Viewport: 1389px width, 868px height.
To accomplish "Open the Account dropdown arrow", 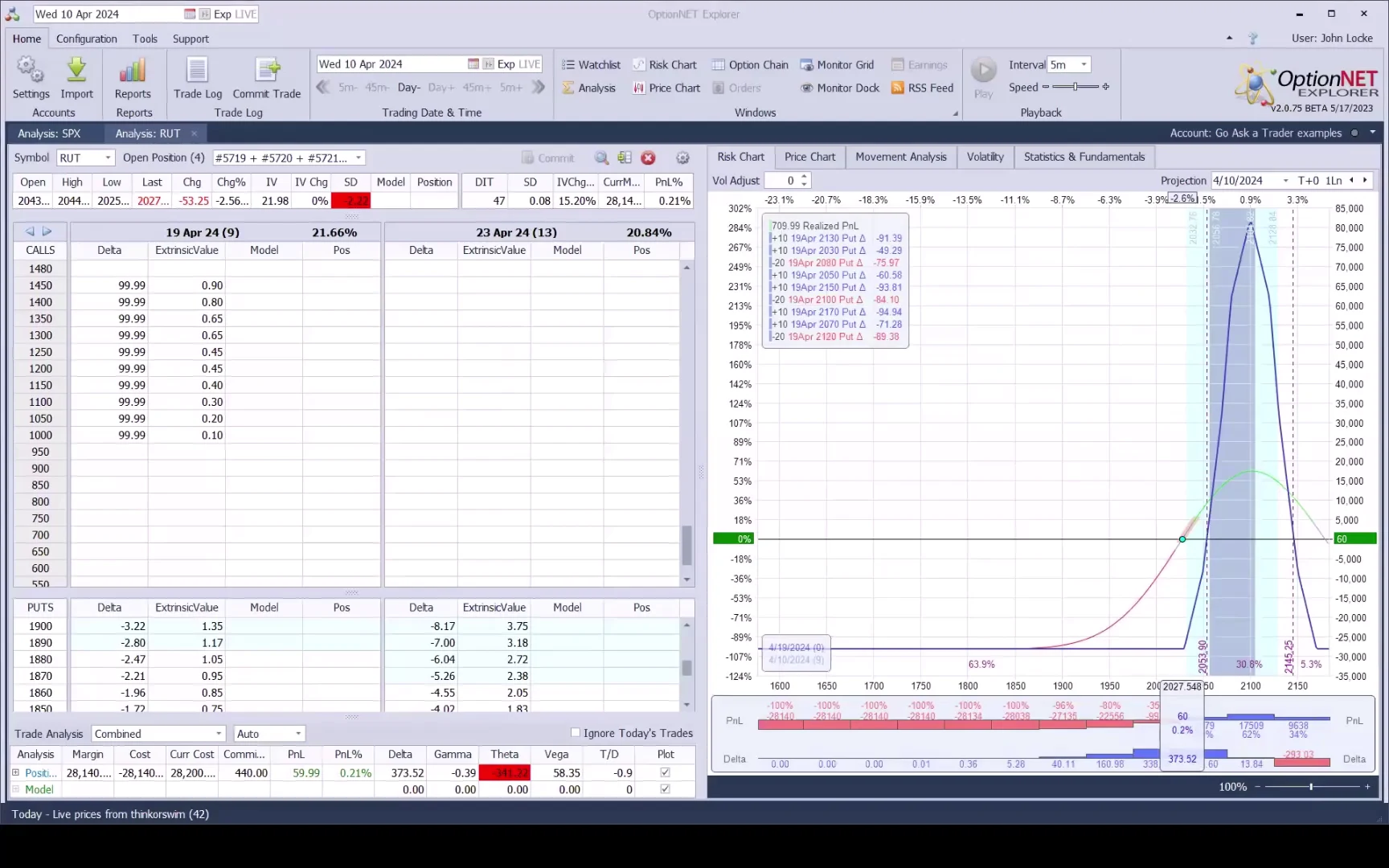I will [x=1373, y=133].
